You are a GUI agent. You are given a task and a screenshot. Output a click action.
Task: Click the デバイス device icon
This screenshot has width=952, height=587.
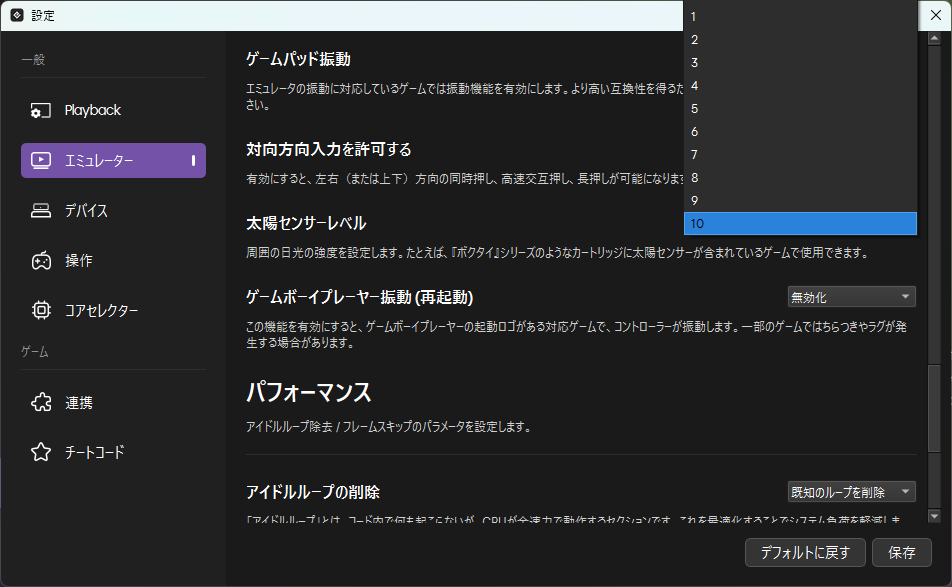41,211
